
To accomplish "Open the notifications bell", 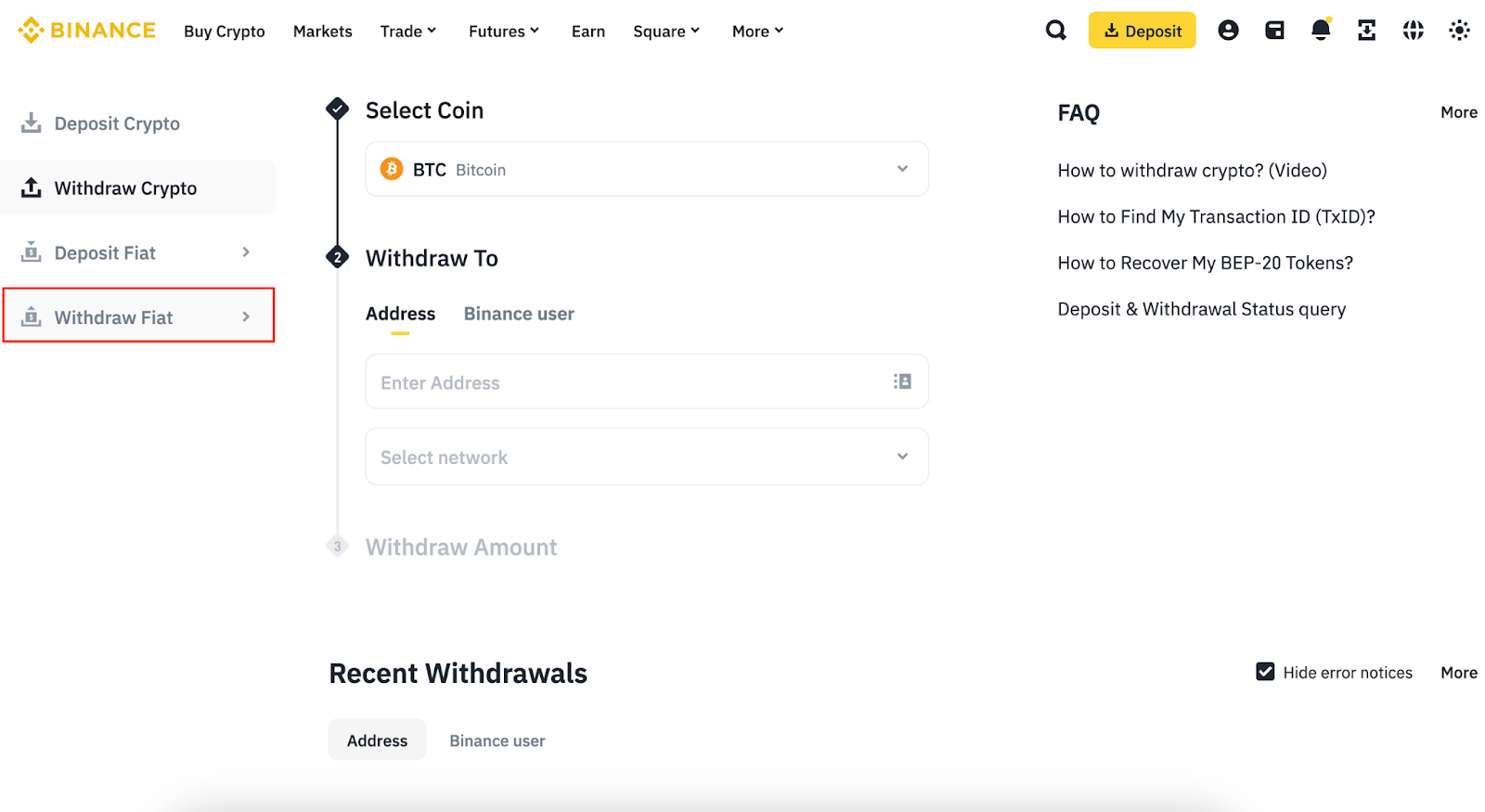I will (1321, 30).
